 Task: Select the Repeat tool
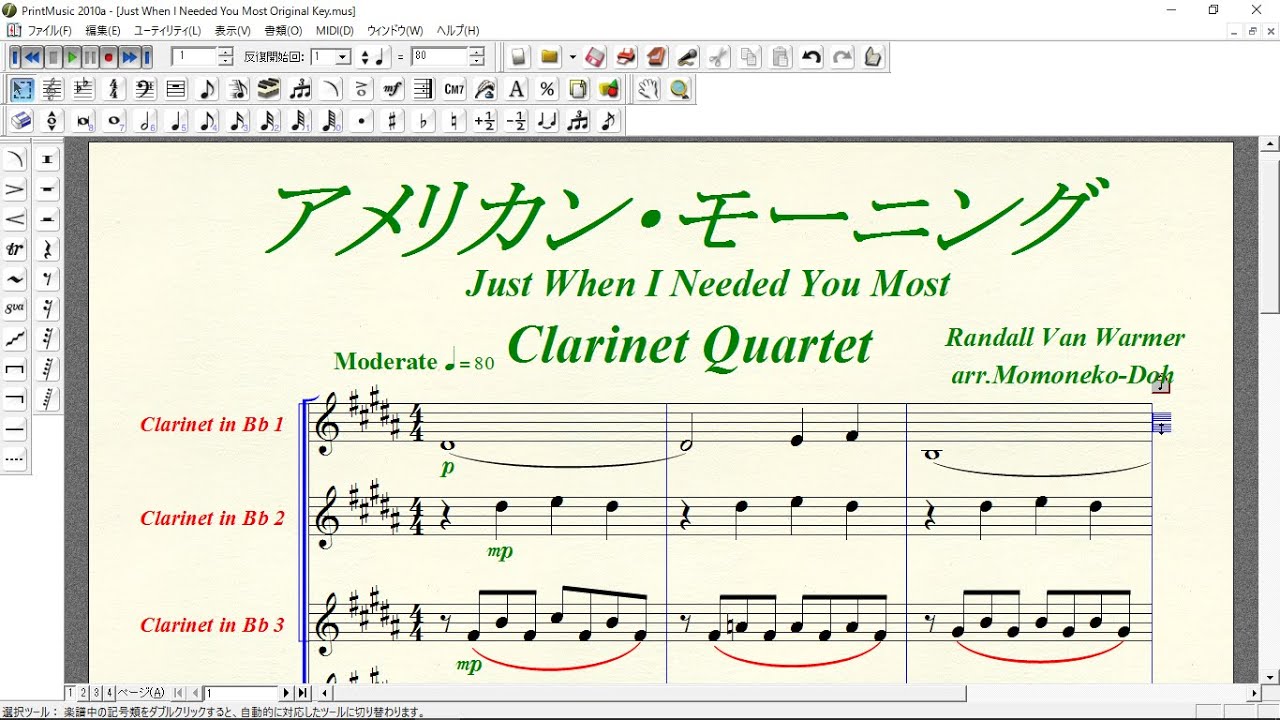click(x=424, y=89)
